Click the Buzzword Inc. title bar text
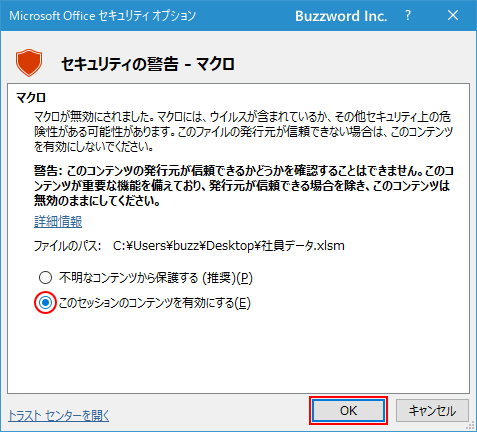 [x=341, y=16]
